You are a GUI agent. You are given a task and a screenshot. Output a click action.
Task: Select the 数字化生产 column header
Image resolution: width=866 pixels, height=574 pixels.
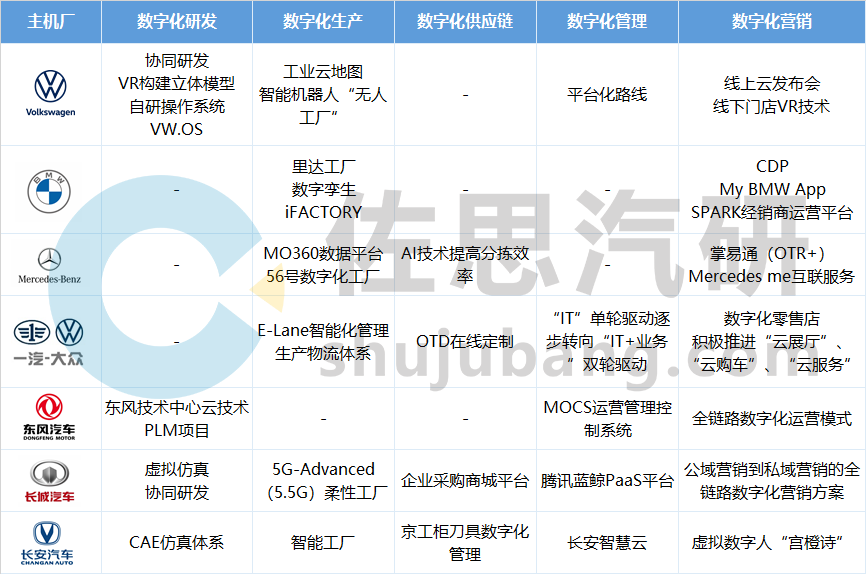pyautogui.click(x=323, y=22)
